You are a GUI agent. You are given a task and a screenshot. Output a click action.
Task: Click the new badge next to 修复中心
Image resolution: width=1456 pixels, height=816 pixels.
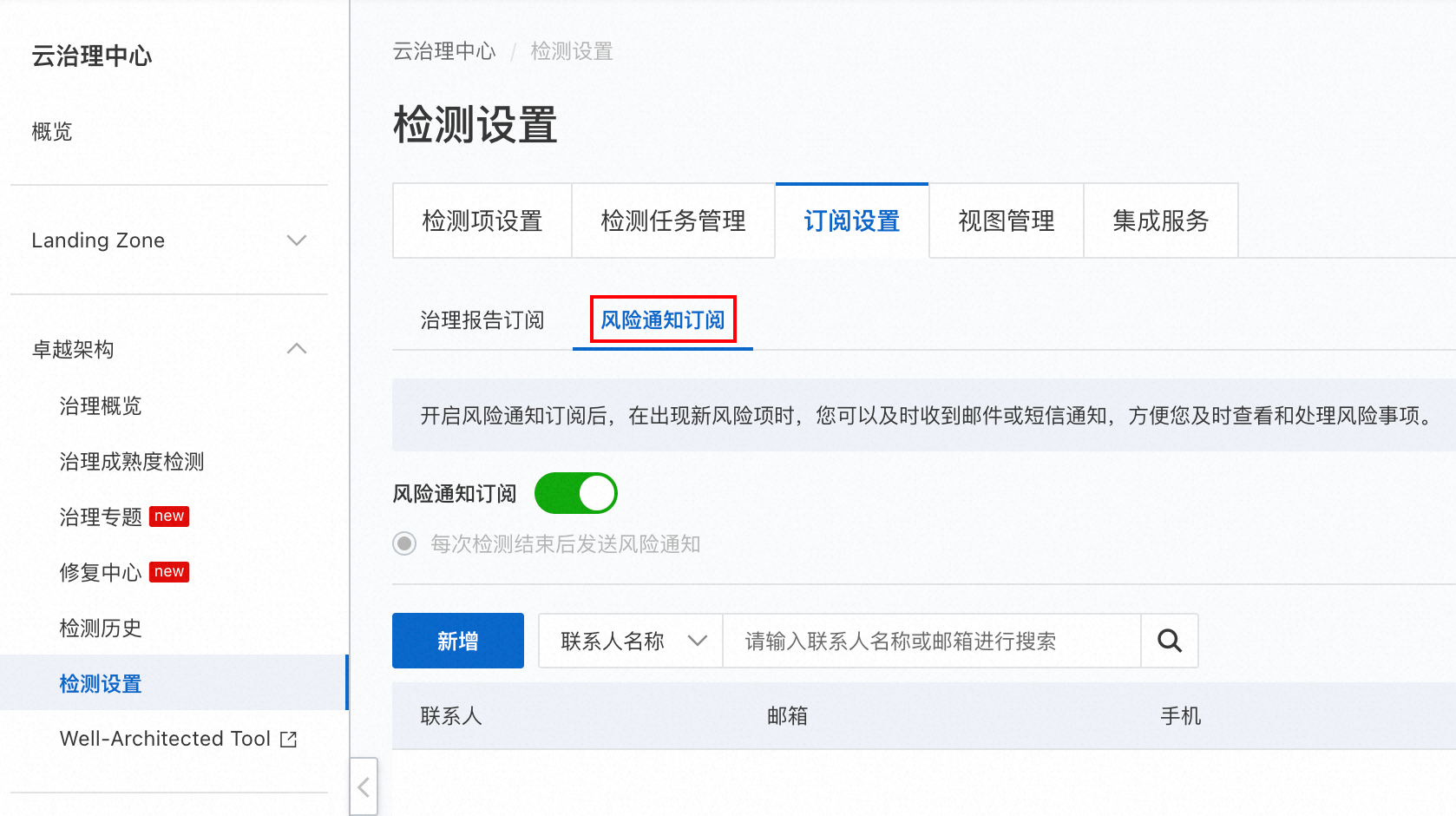tap(169, 572)
